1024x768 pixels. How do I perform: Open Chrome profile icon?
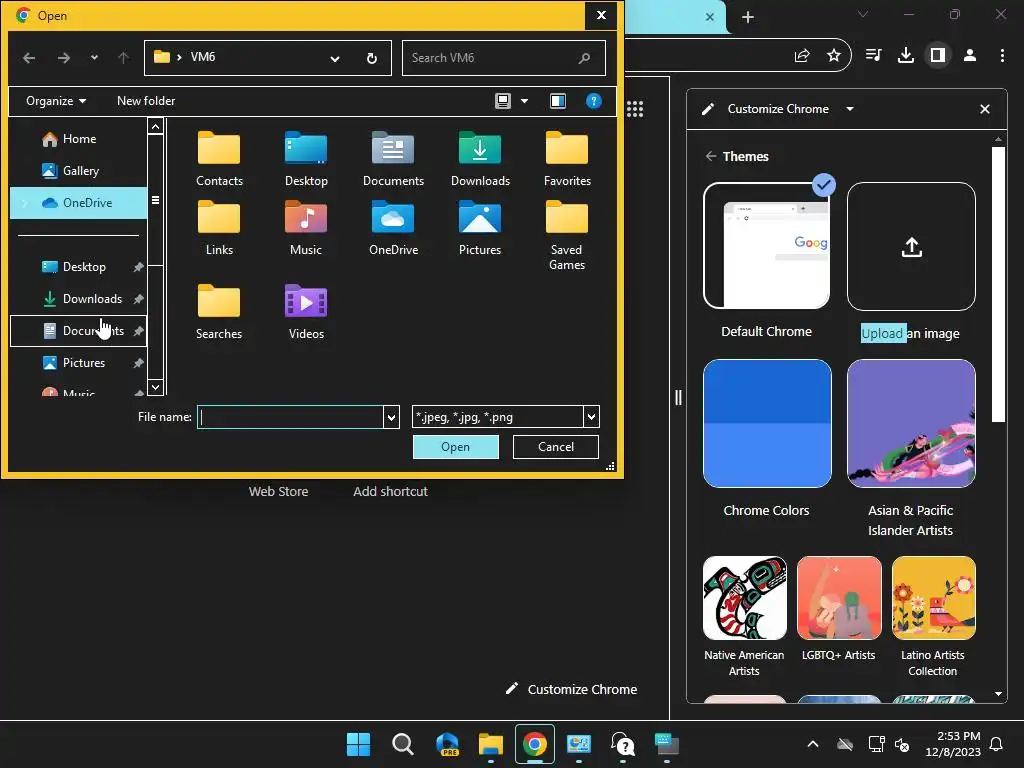[x=970, y=56]
